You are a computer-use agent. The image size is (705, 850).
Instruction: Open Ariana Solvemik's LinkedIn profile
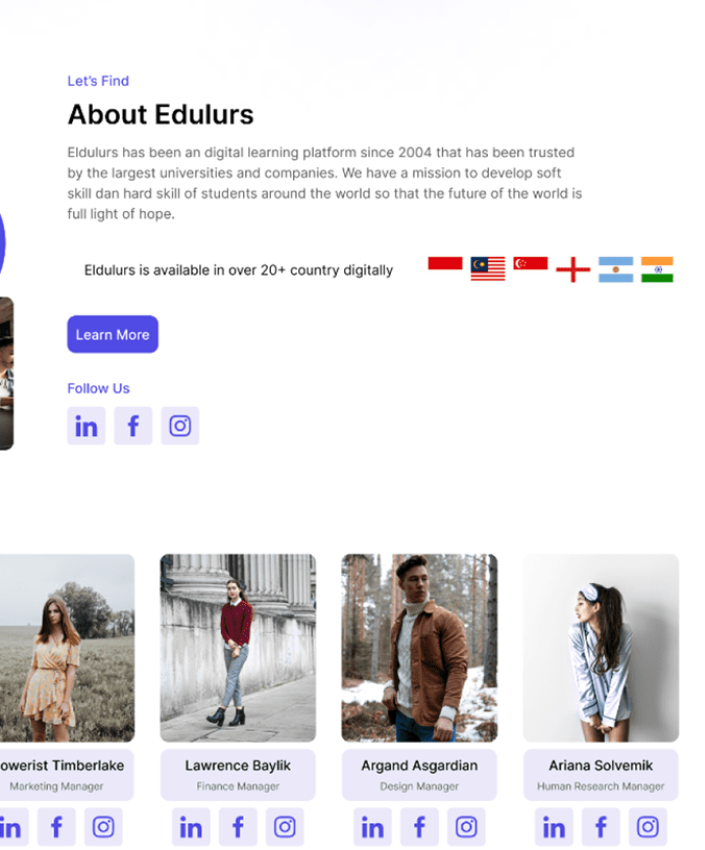coord(554,827)
